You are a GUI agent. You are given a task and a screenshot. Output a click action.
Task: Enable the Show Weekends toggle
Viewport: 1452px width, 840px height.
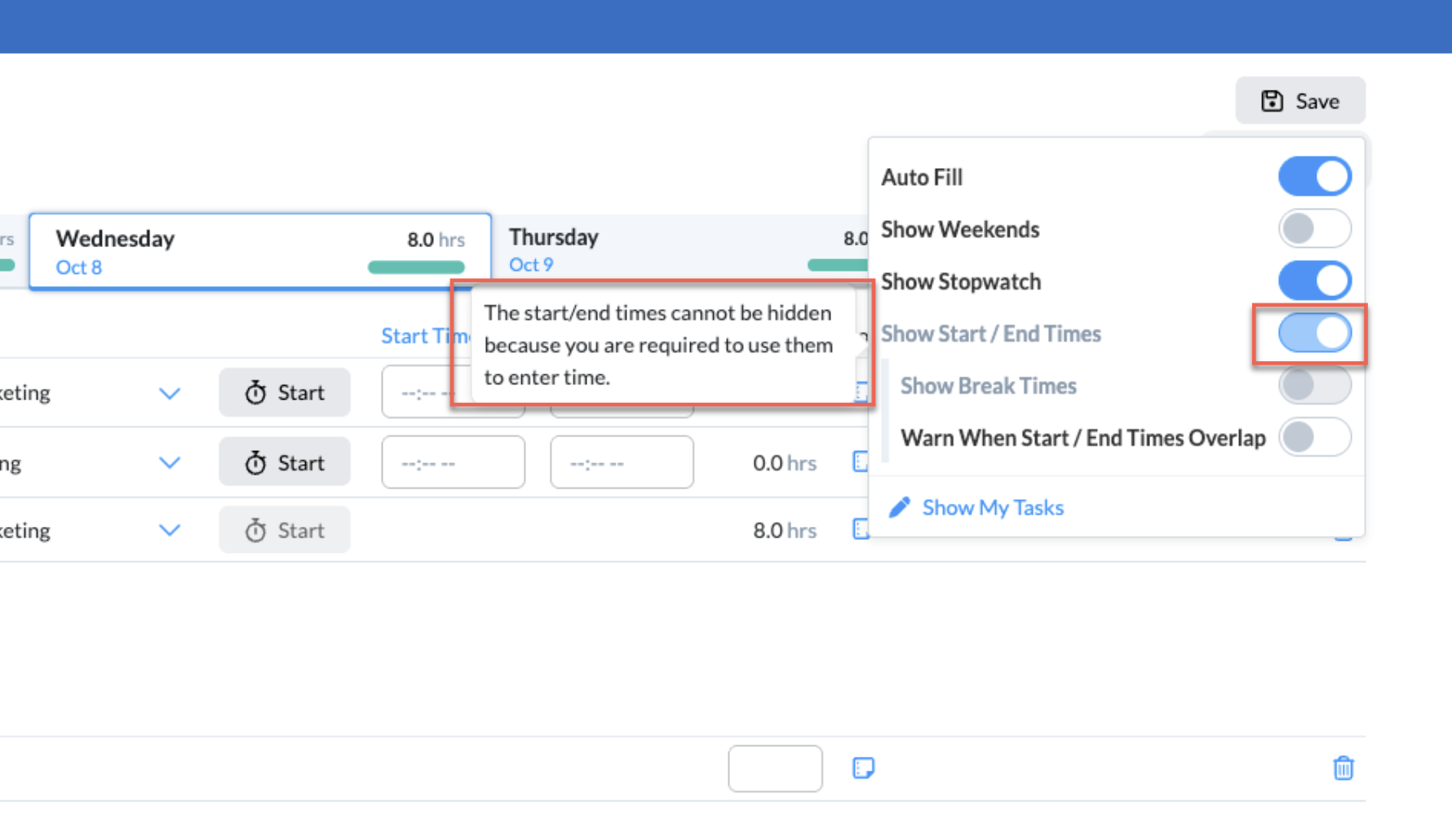1314,229
